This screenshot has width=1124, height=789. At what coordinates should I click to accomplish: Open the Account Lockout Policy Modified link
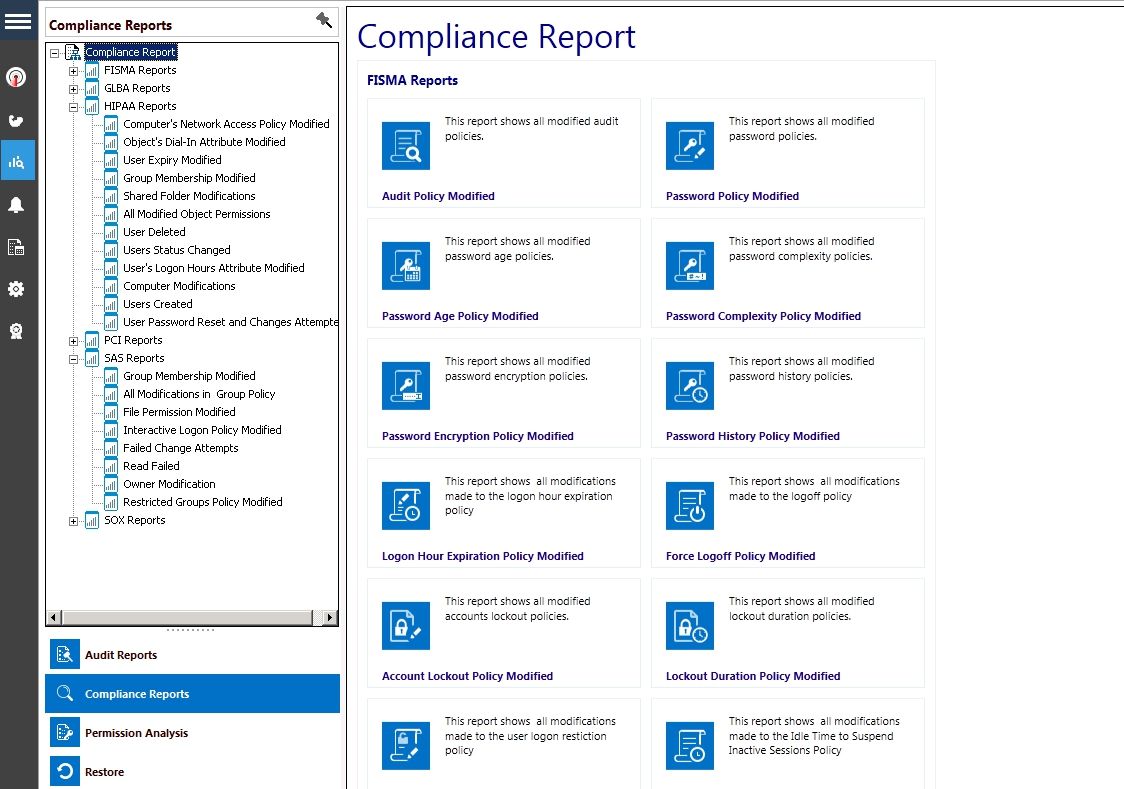click(x=467, y=676)
